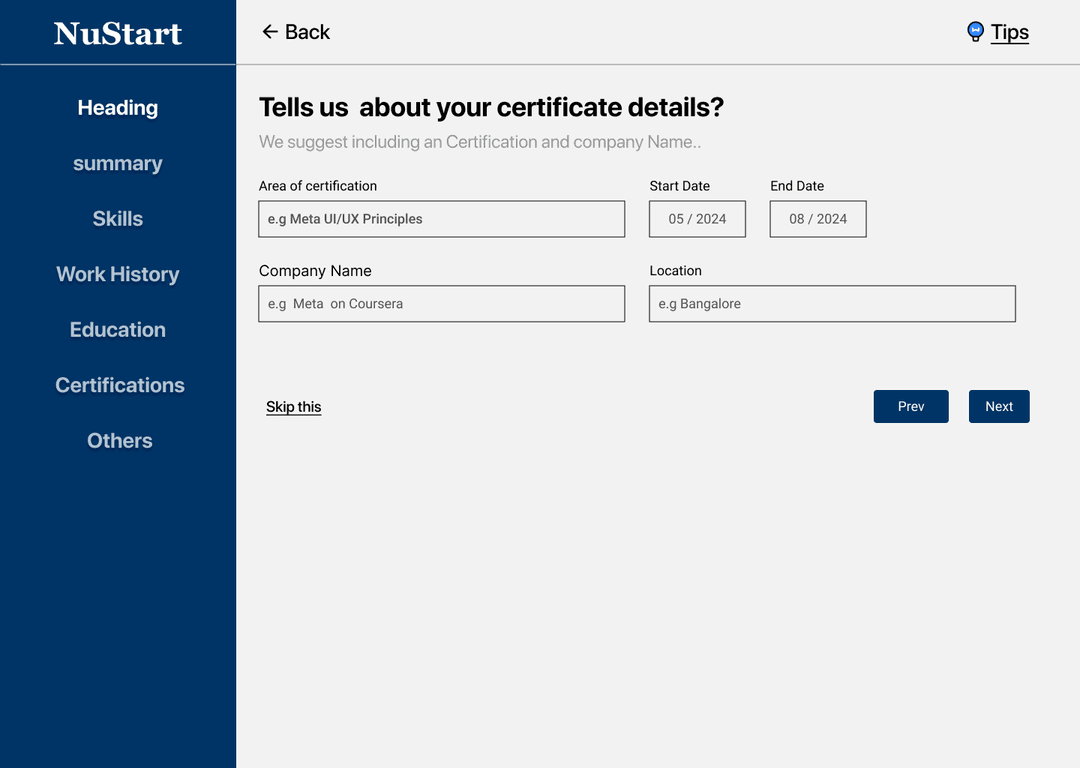Click the Back text label

(307, 32)
